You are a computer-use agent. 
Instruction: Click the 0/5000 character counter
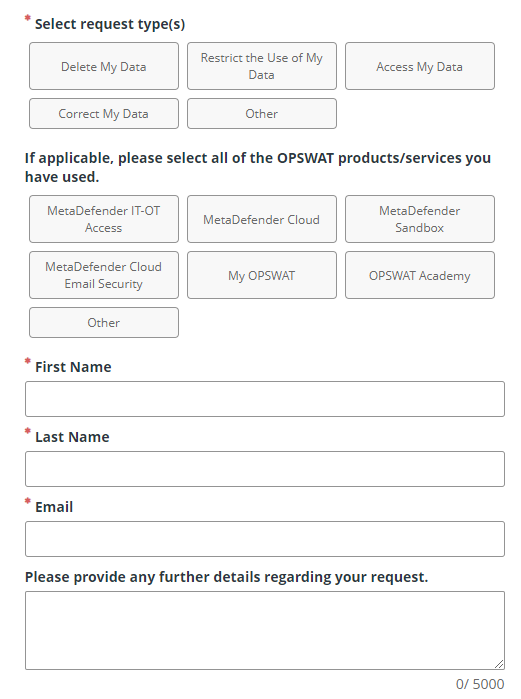click(480, 684)
